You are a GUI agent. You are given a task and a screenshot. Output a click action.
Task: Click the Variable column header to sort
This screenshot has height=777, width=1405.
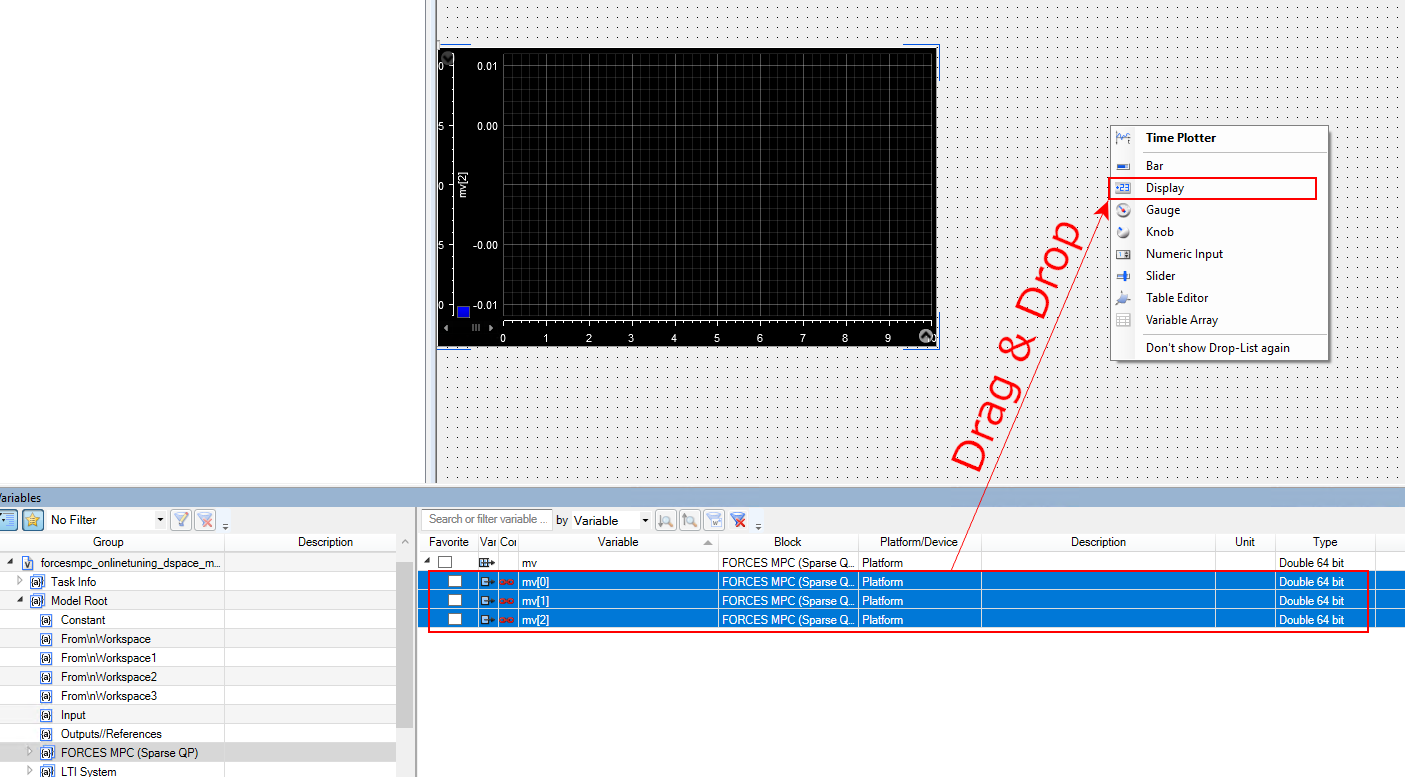click(618, 542)
